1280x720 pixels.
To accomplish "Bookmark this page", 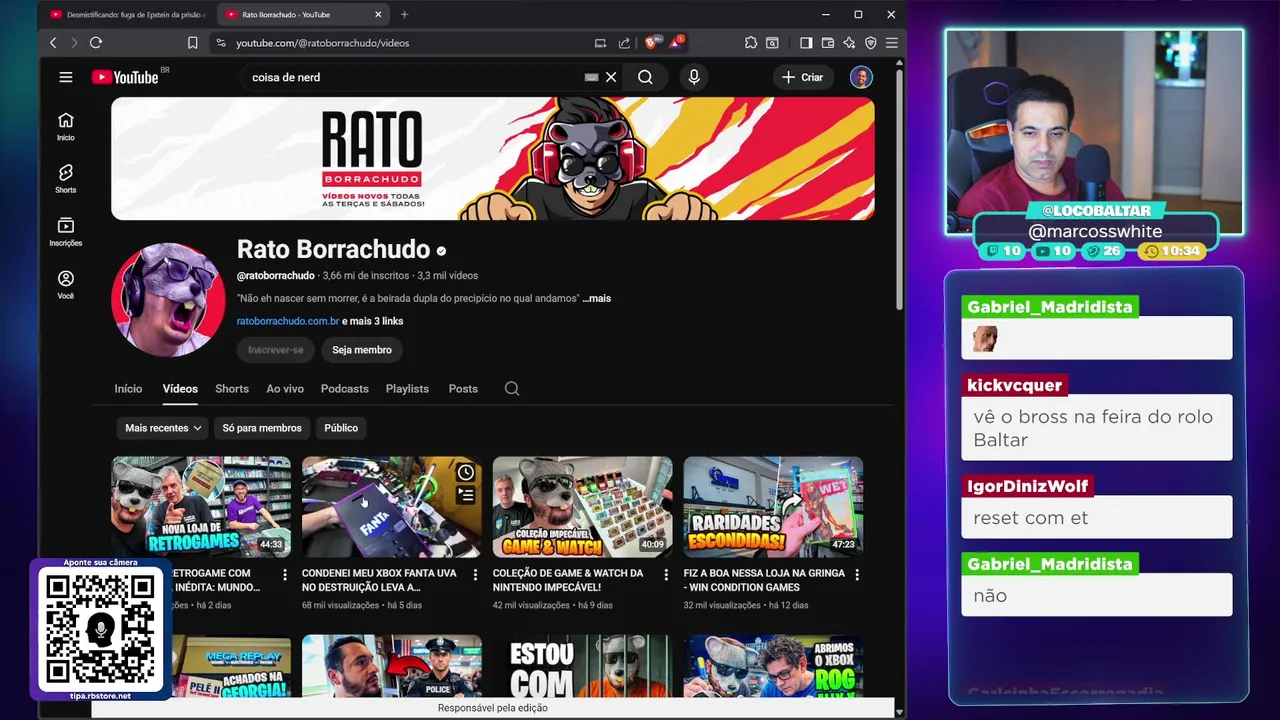I will [x=192, y=43].
